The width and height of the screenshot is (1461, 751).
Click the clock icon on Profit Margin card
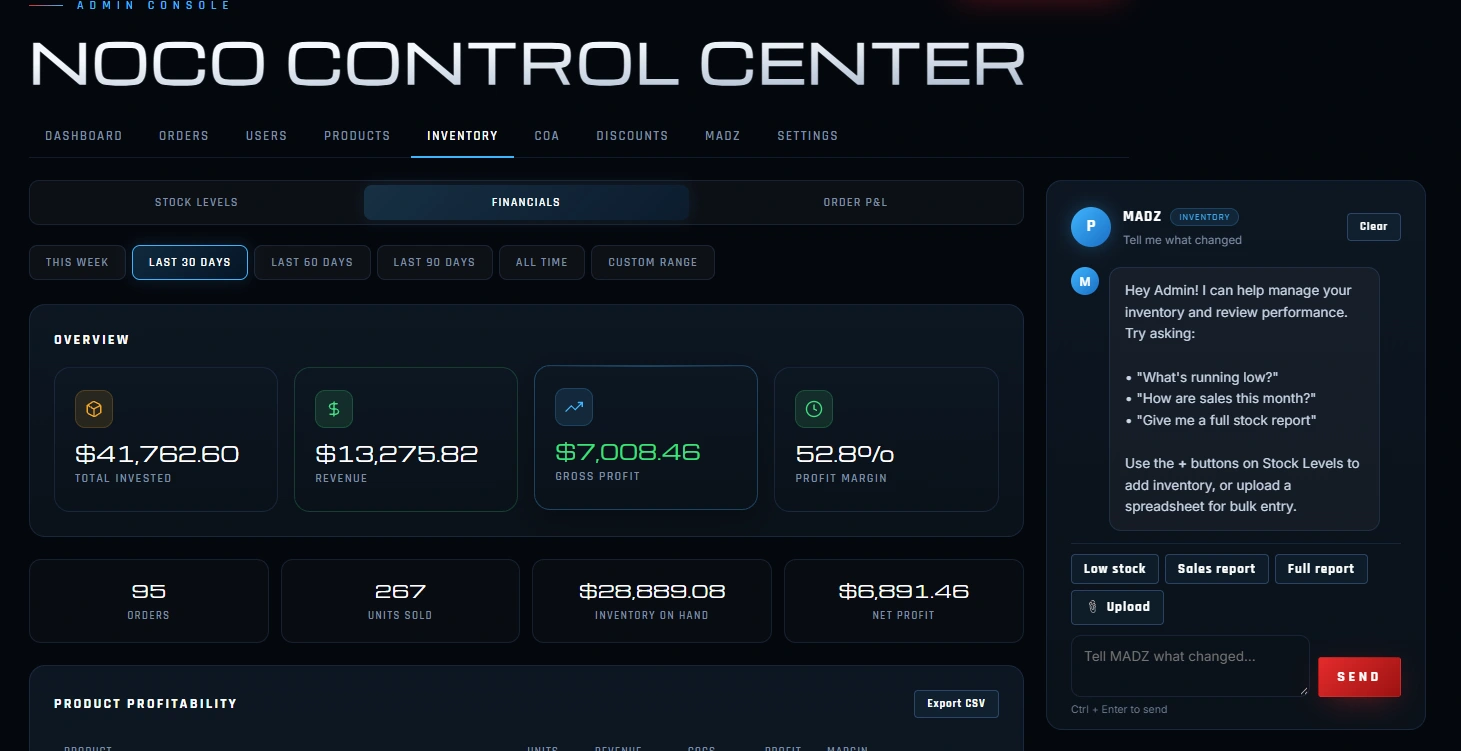click(814, 409)
